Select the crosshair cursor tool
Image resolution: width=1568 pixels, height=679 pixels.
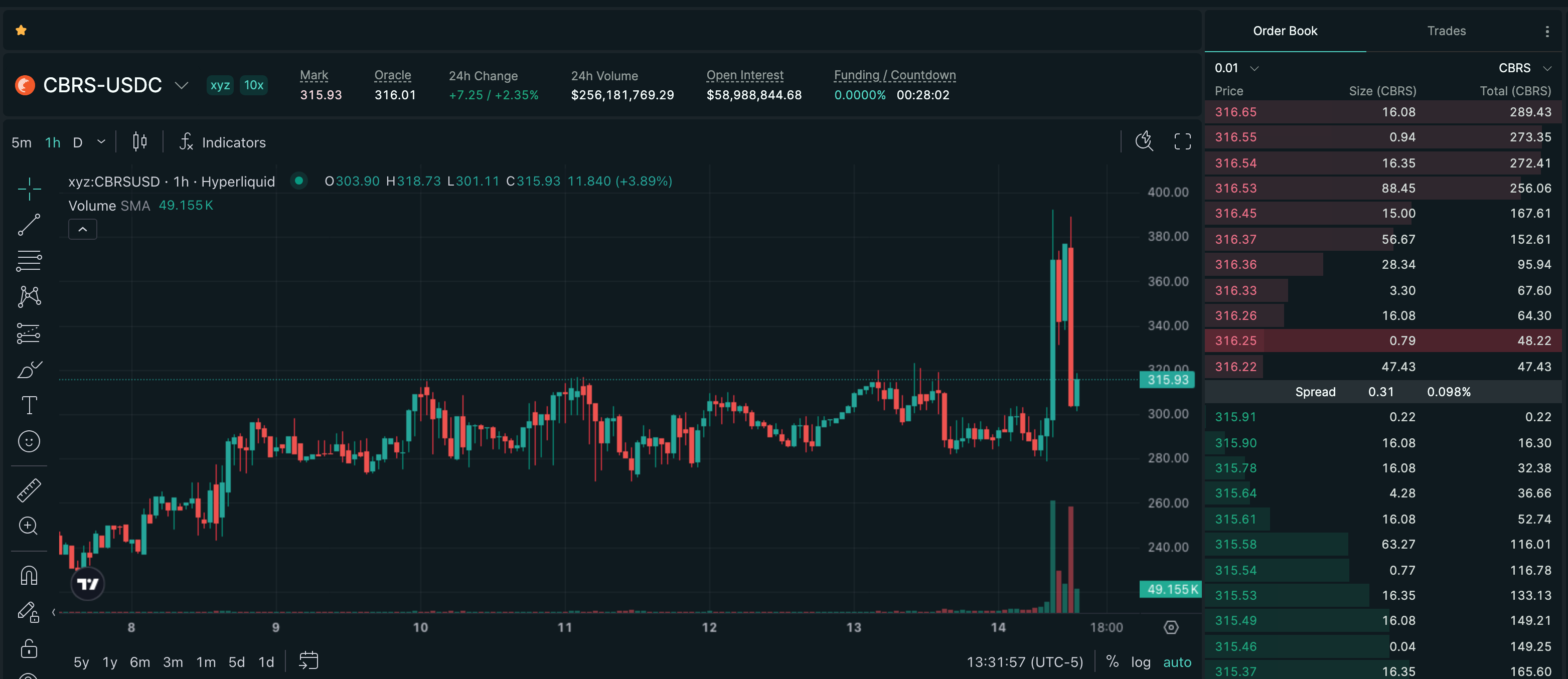[29, 190]
